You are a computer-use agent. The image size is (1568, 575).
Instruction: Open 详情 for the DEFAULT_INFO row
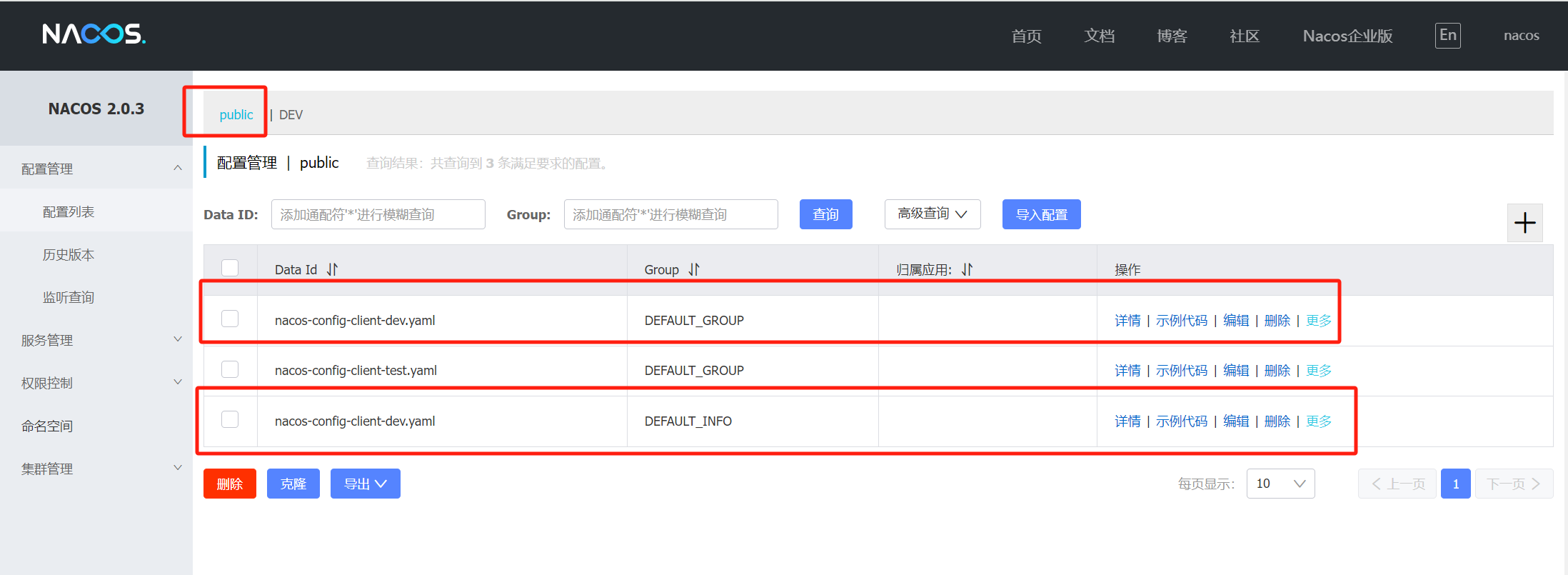(x=1127, y=421)
